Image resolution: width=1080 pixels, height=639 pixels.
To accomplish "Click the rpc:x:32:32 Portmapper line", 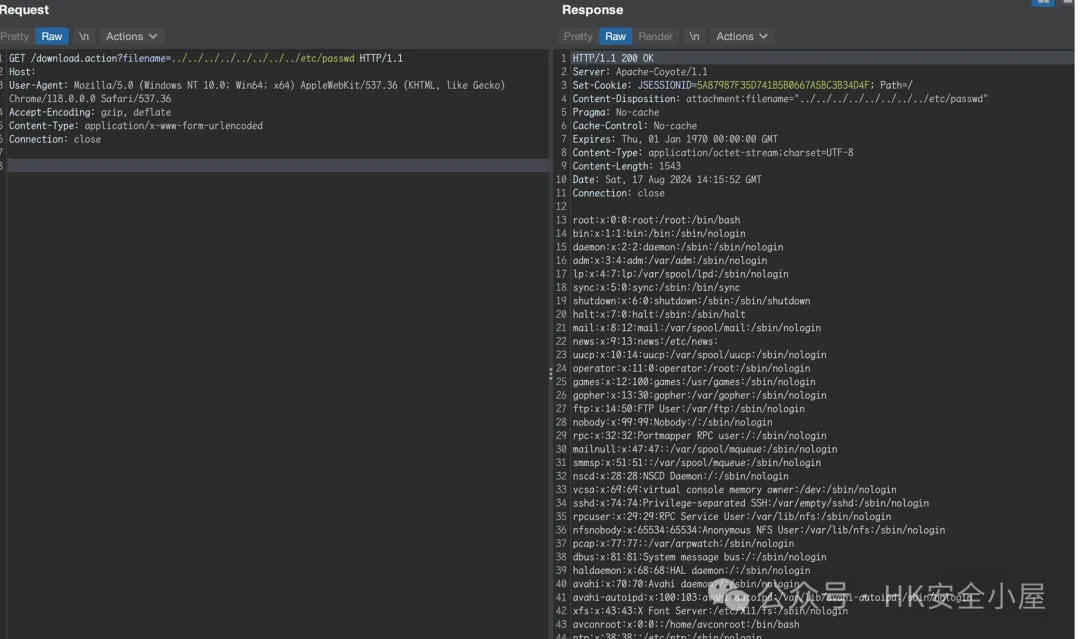I will [x=700, y=436].
